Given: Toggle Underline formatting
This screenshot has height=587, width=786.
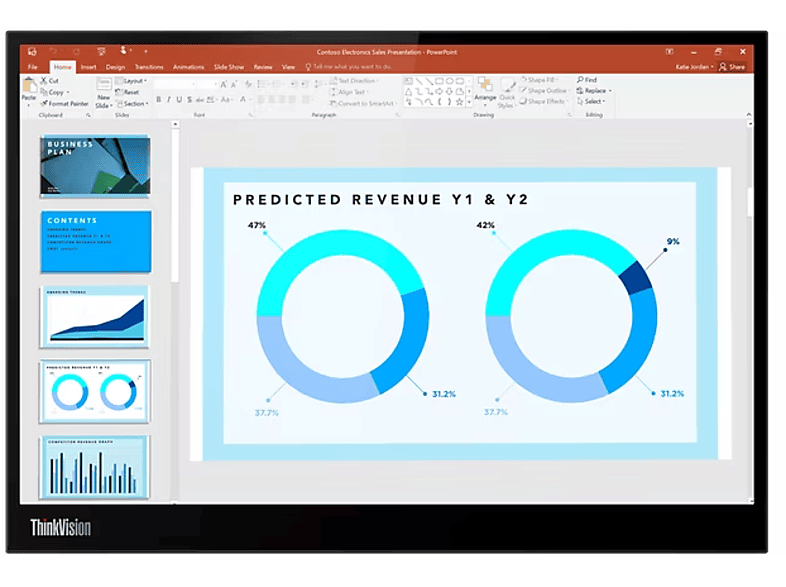Looking at the screenshot, I should tap(179, 99).
